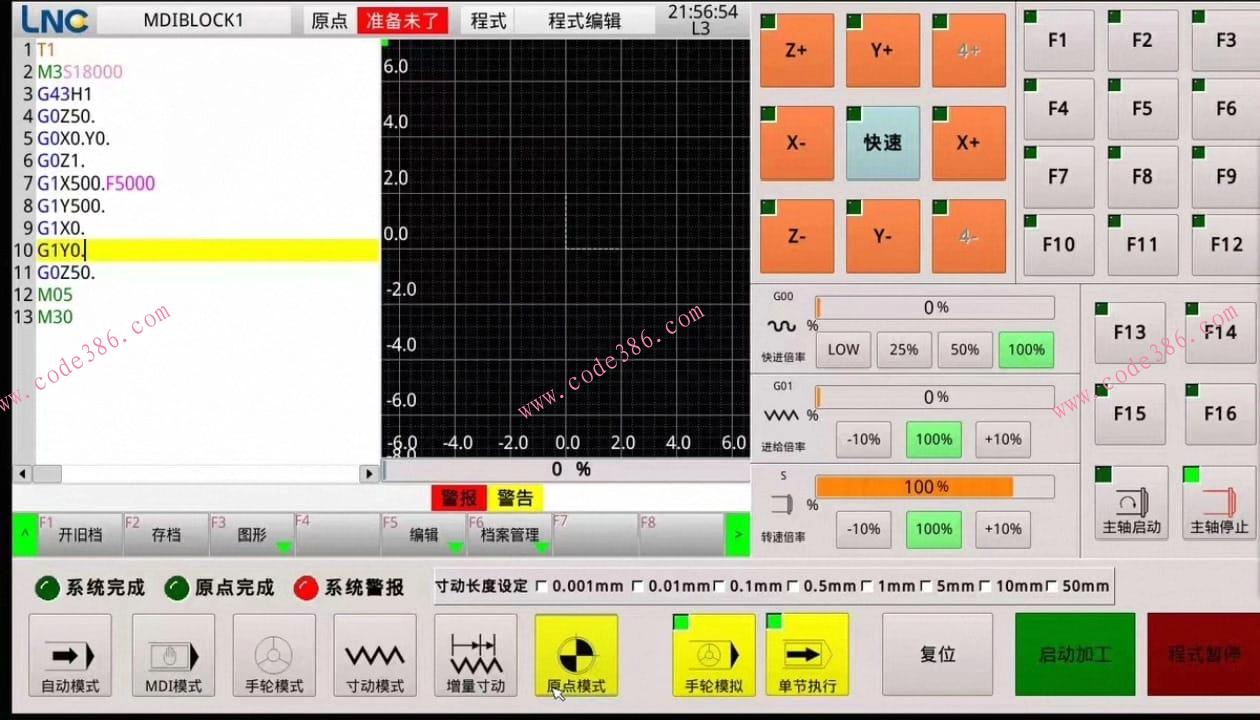Switch to MDI模式 mode

(173, 655)
